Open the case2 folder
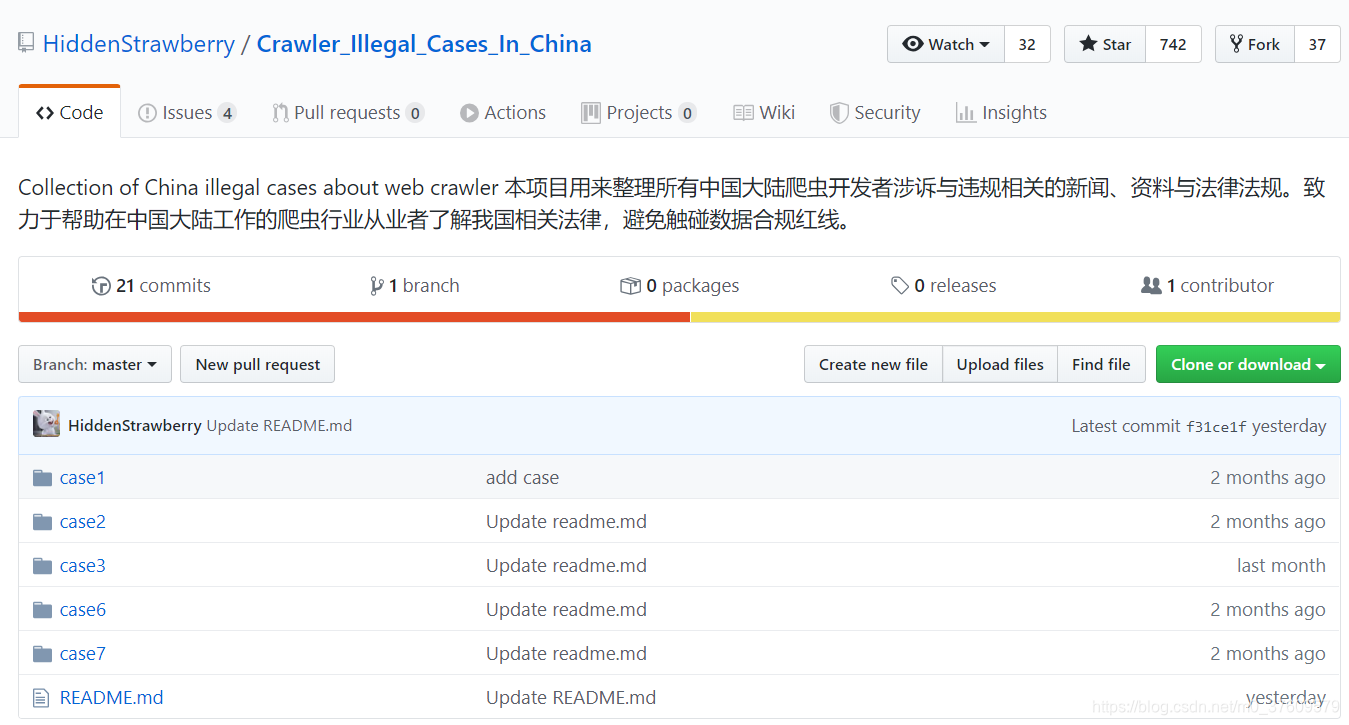 click(82, 522)
